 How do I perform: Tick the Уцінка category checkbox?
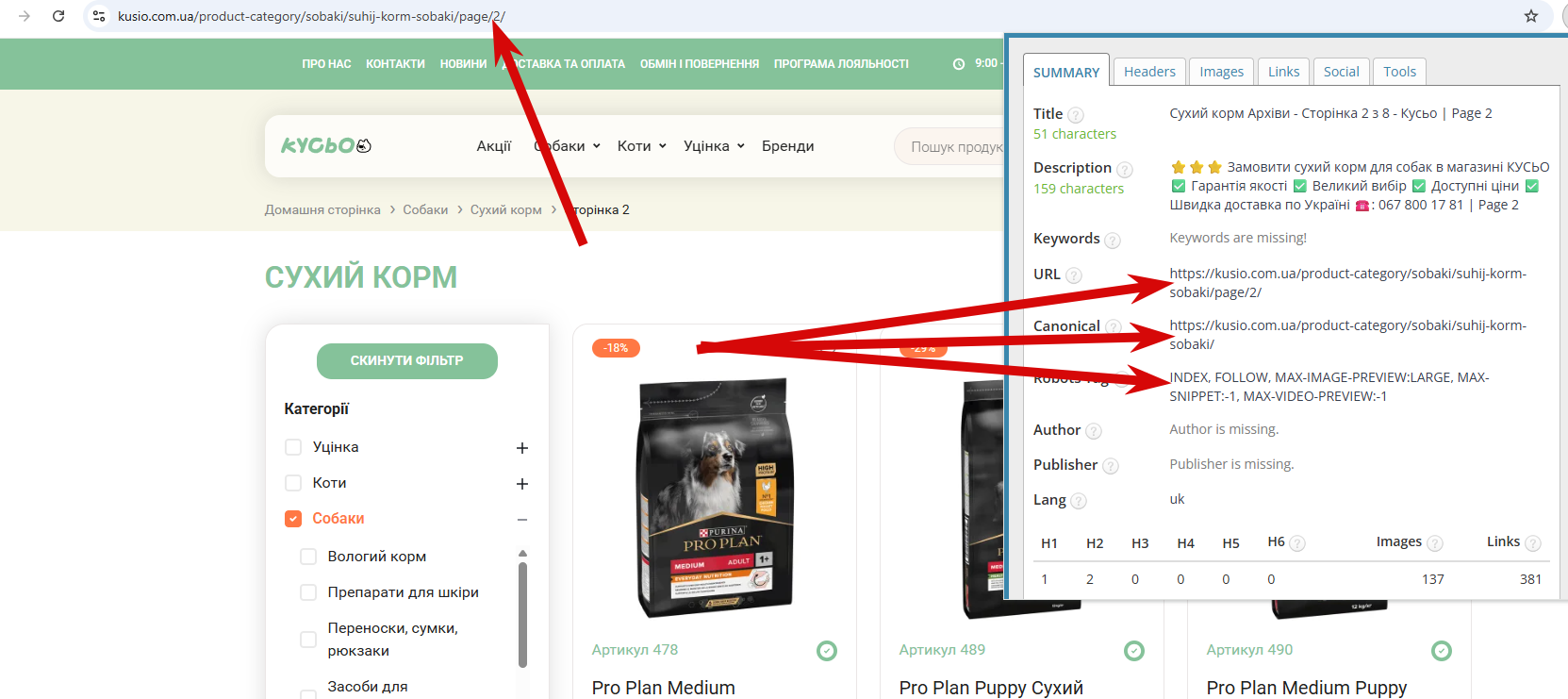point(293,447)
